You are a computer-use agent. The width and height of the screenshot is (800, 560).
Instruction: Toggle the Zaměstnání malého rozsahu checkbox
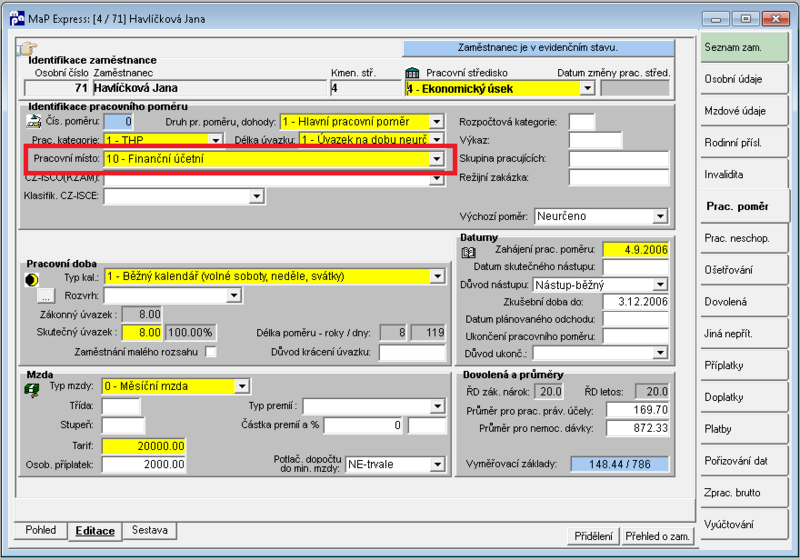[x=210, y=351]
